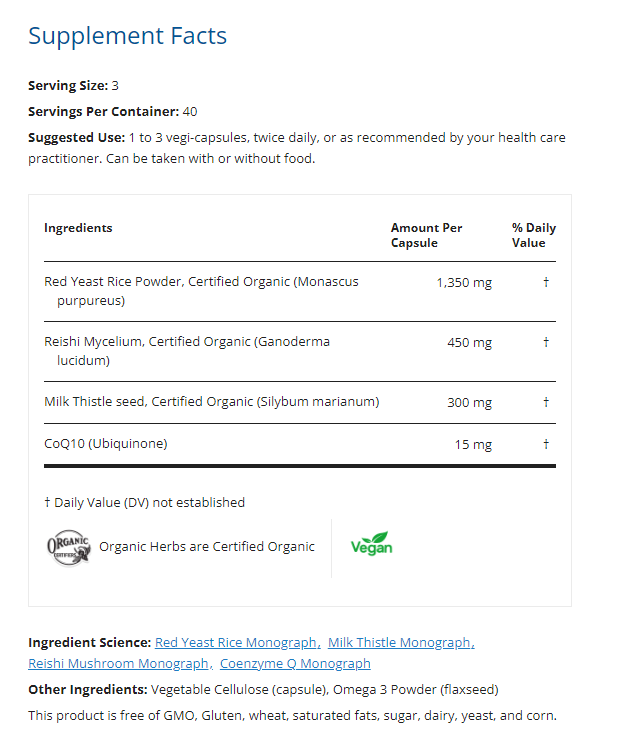Click the Certified Organic badge icon
Screen dimensions: 617x740
[x=69, y=547]
